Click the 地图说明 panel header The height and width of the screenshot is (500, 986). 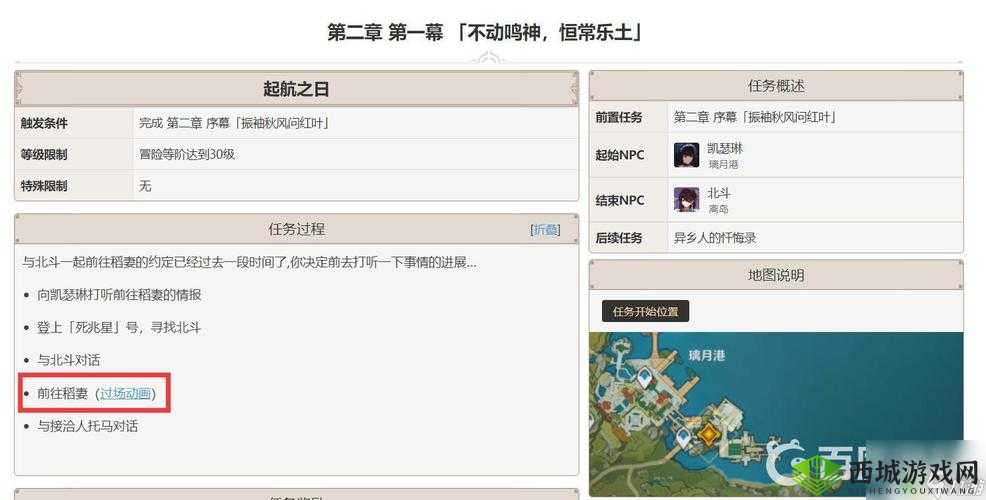[x=776, y=275]
